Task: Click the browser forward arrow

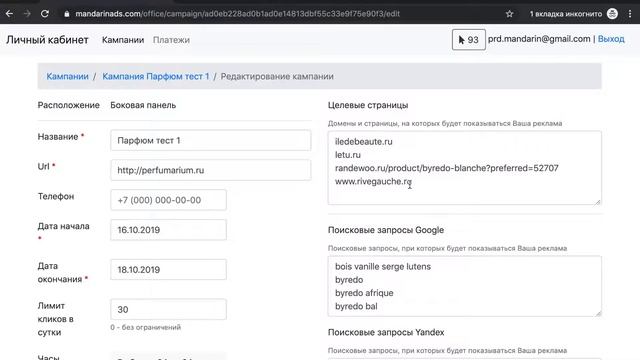Action: tap(27, 13)
